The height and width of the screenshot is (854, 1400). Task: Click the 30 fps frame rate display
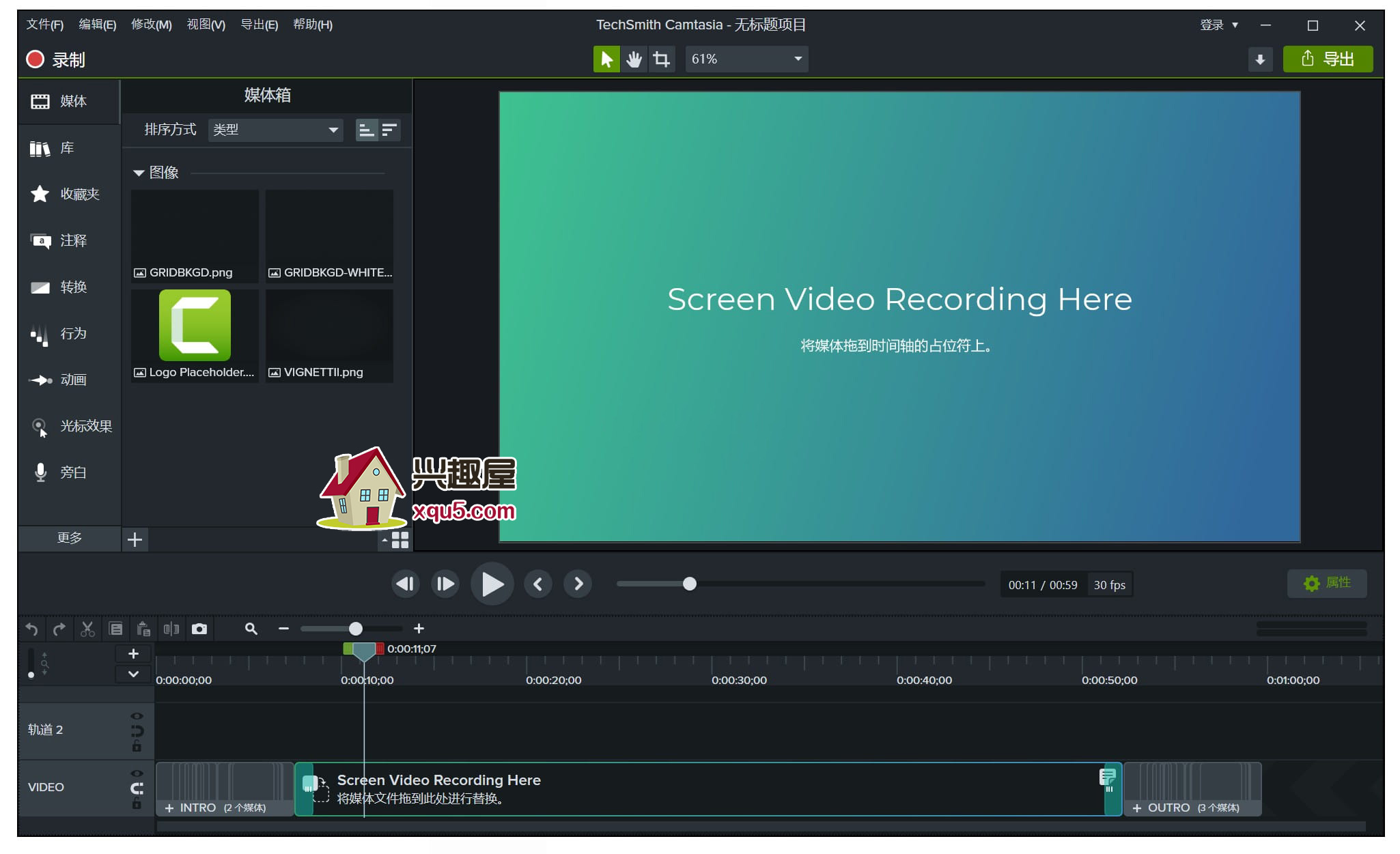click(x=1110, y=585)
